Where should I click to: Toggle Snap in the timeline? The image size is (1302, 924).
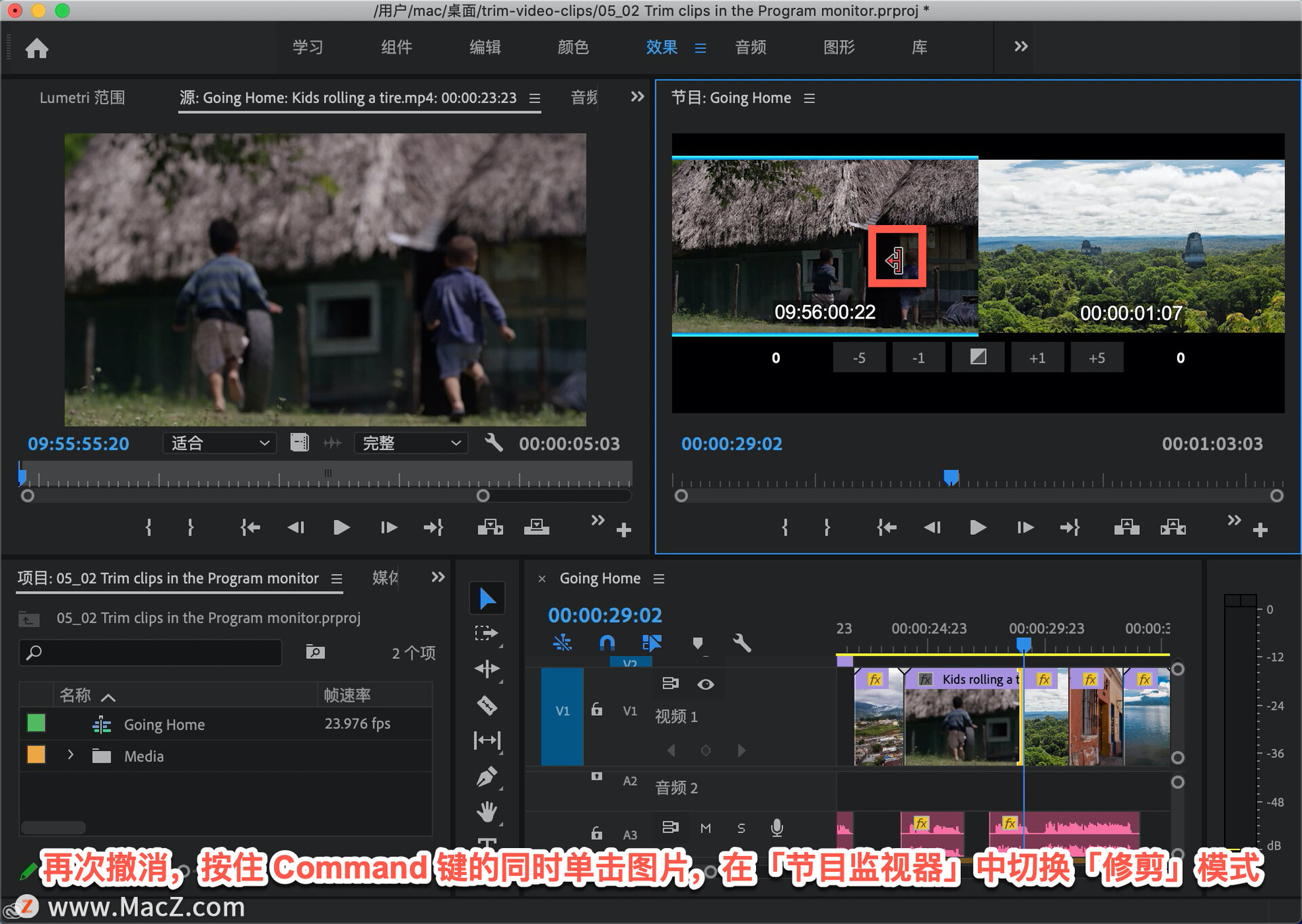607,643
